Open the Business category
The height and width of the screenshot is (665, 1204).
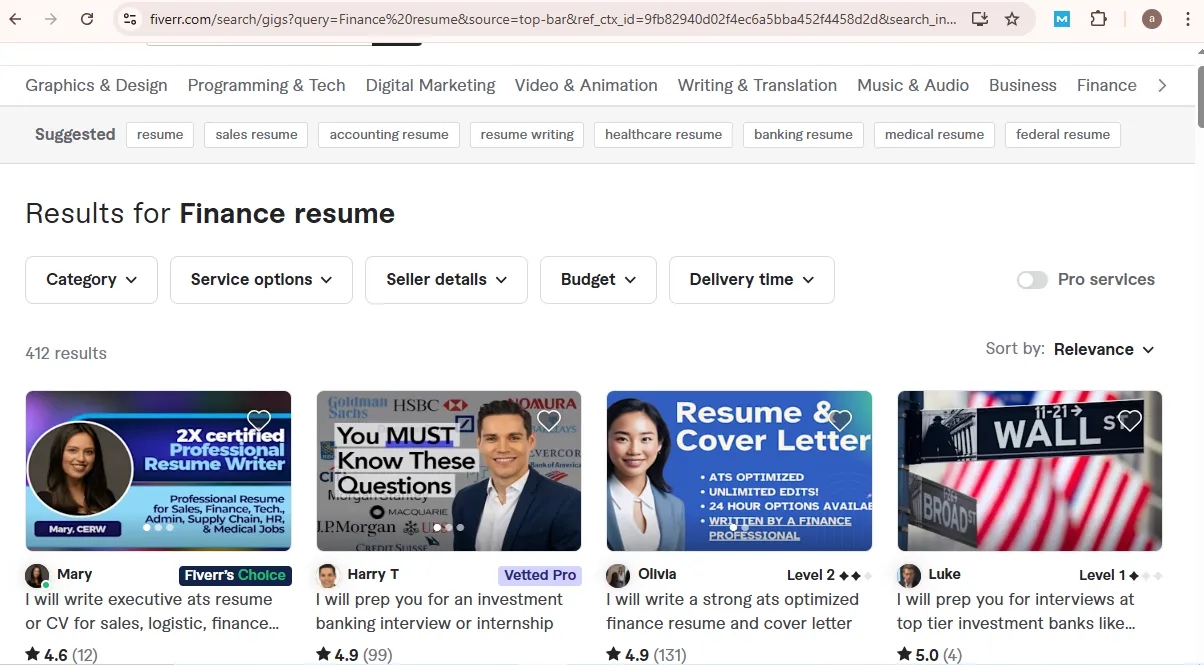[1022, 85]
